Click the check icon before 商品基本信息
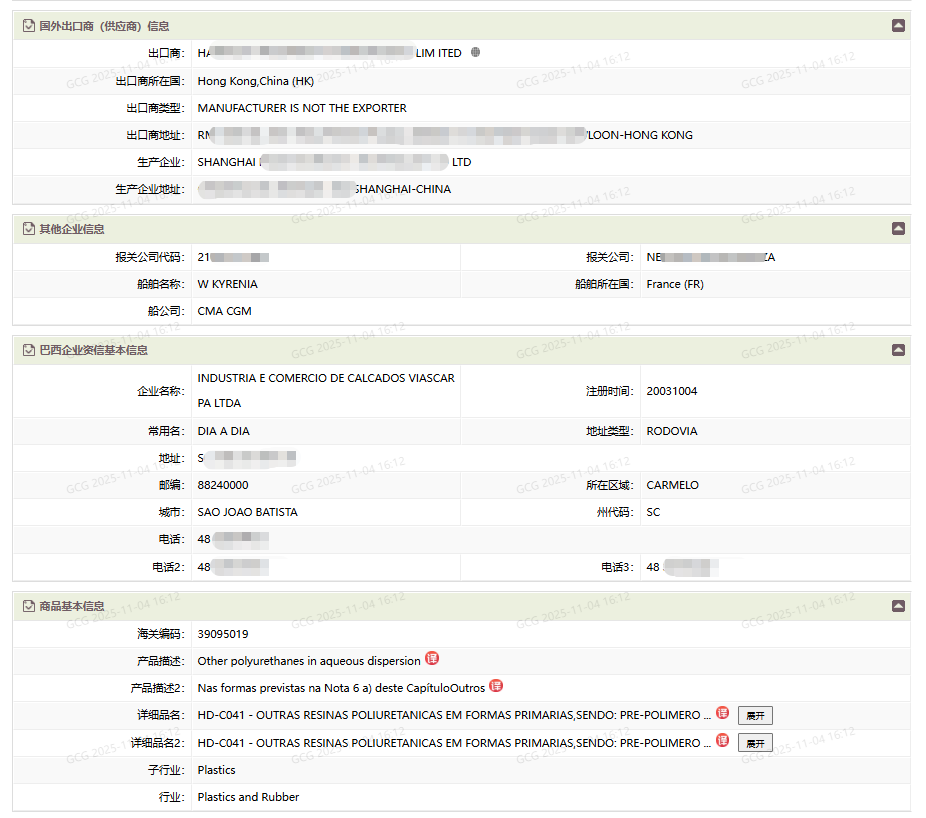Viewport: 926px width, 818px height. [x=28, y=606]
